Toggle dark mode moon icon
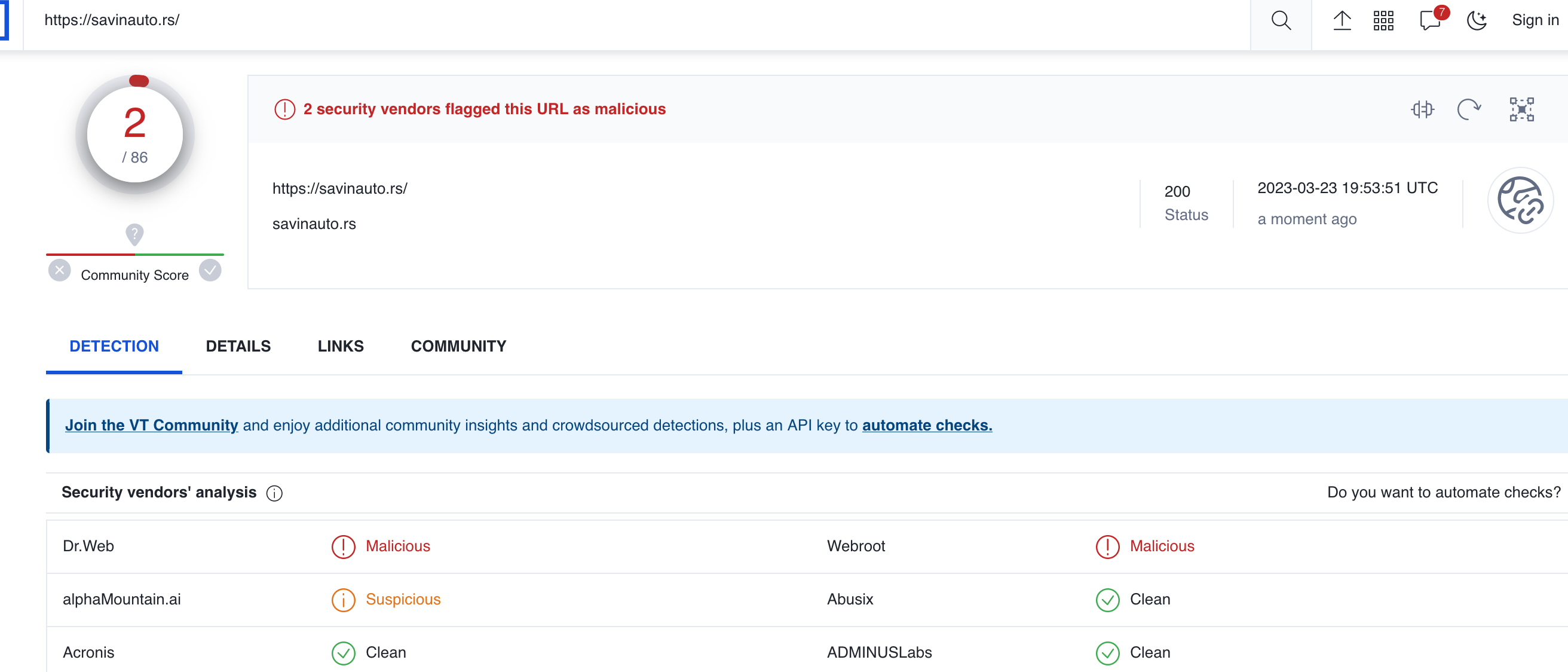 1477,21
